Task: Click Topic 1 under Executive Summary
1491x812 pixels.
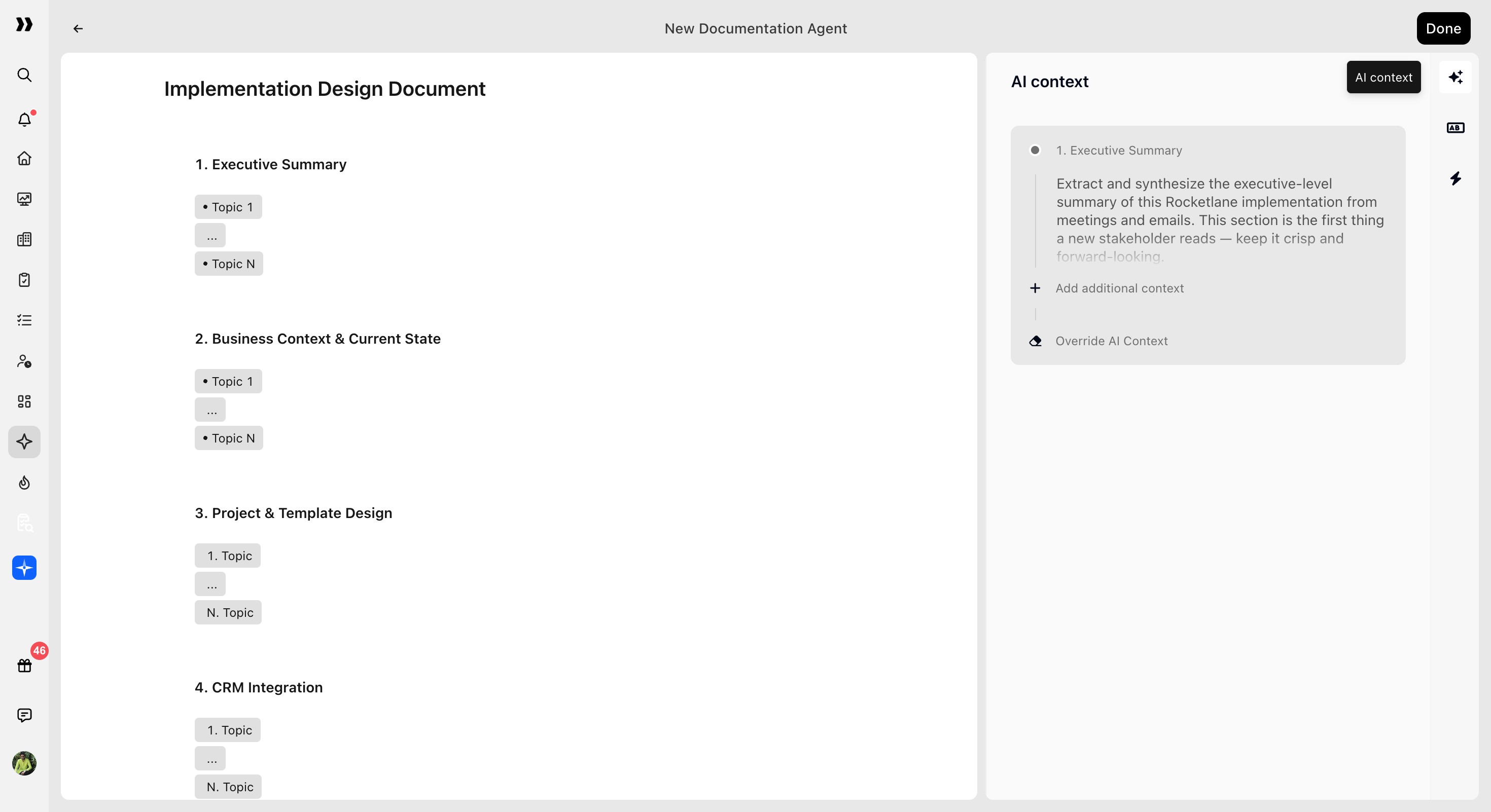Action: 228,207
